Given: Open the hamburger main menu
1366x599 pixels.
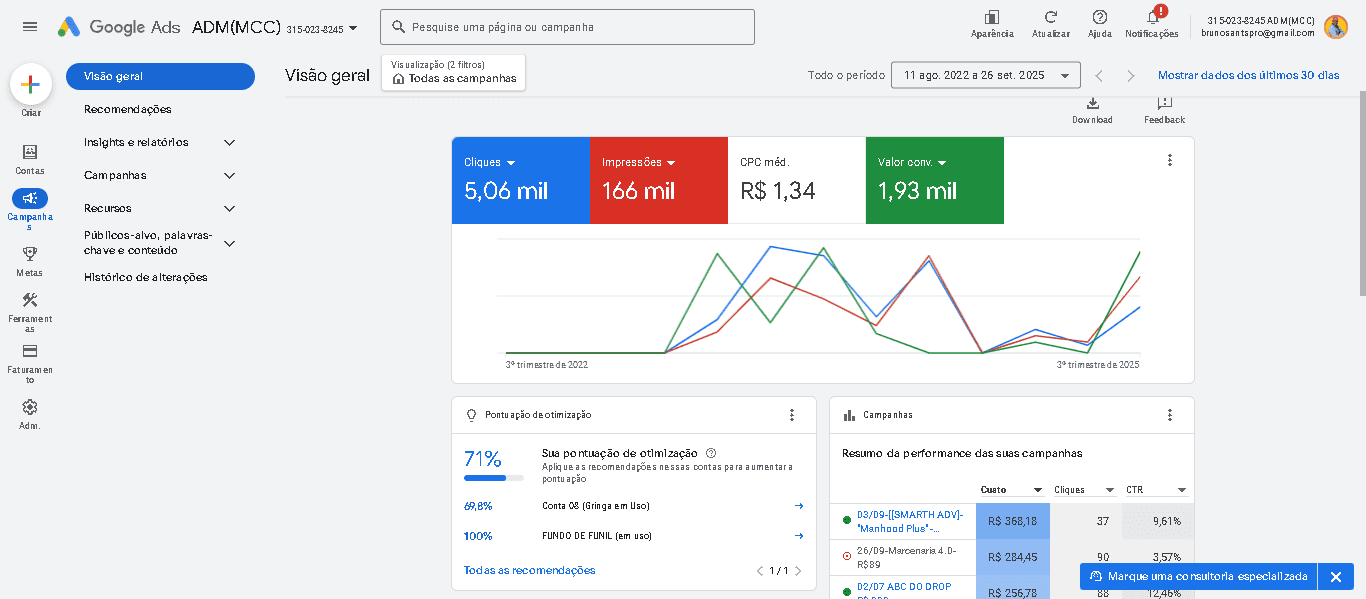Looking at the screenshot, I should pos(30,27).
